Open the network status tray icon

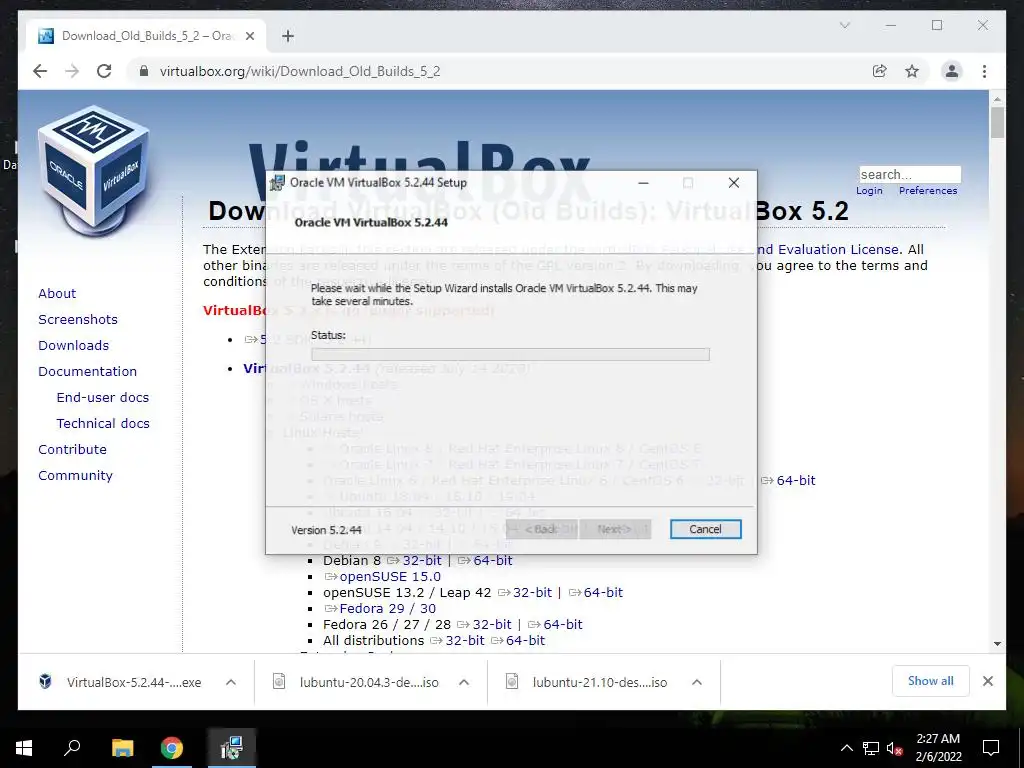click(871, 748)
